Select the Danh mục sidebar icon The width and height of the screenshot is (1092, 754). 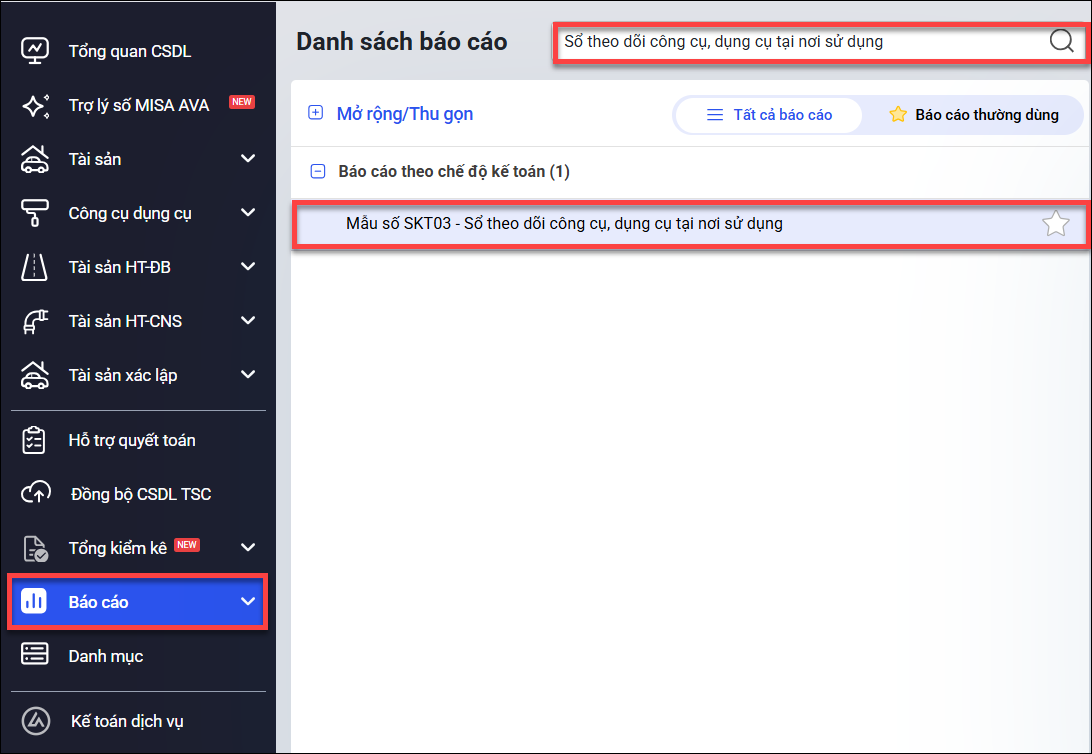click(35, 656)
